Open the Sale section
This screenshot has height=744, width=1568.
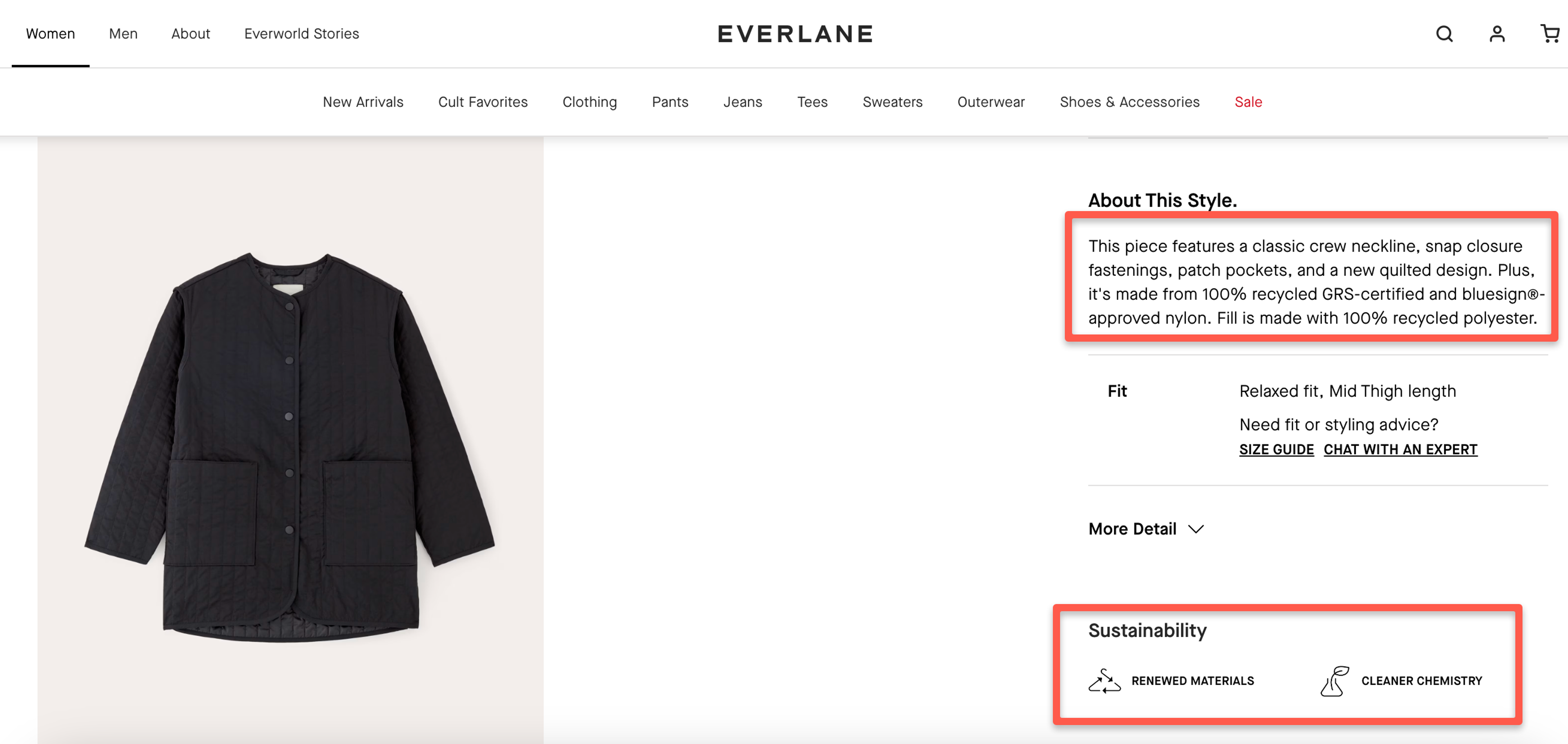(1248, 102)
